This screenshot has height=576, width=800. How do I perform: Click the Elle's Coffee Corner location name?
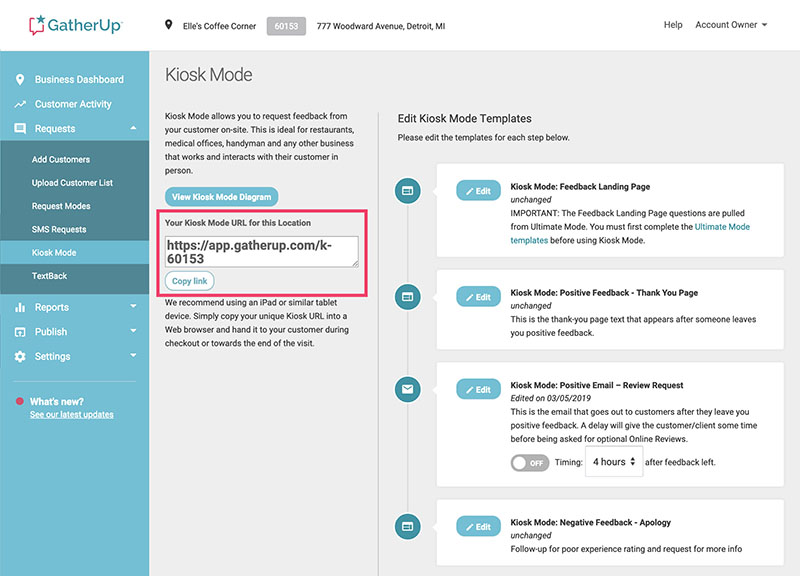[x=219, y=26]
